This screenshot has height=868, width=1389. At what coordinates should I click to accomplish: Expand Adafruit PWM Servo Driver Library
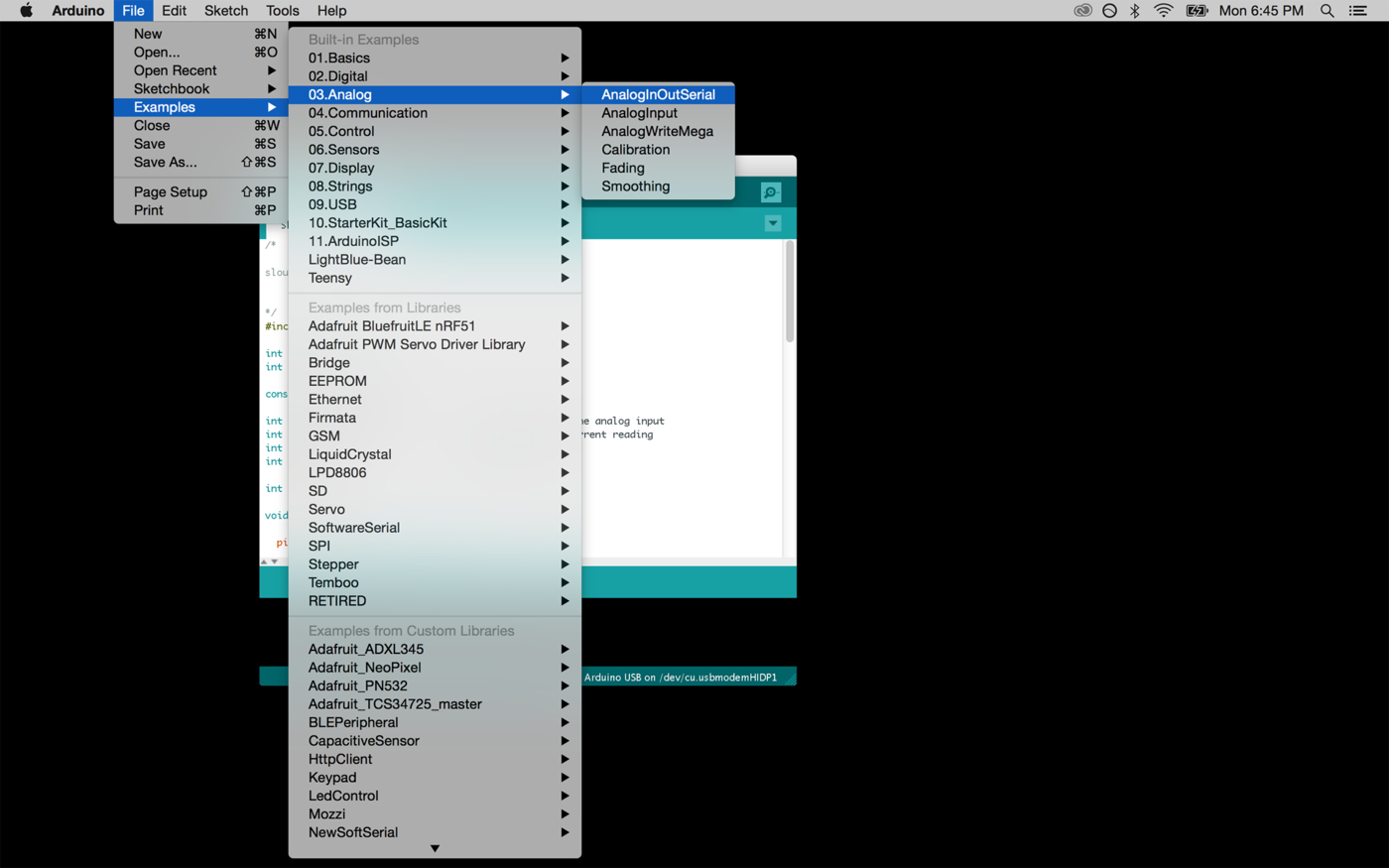pos(435,344)
